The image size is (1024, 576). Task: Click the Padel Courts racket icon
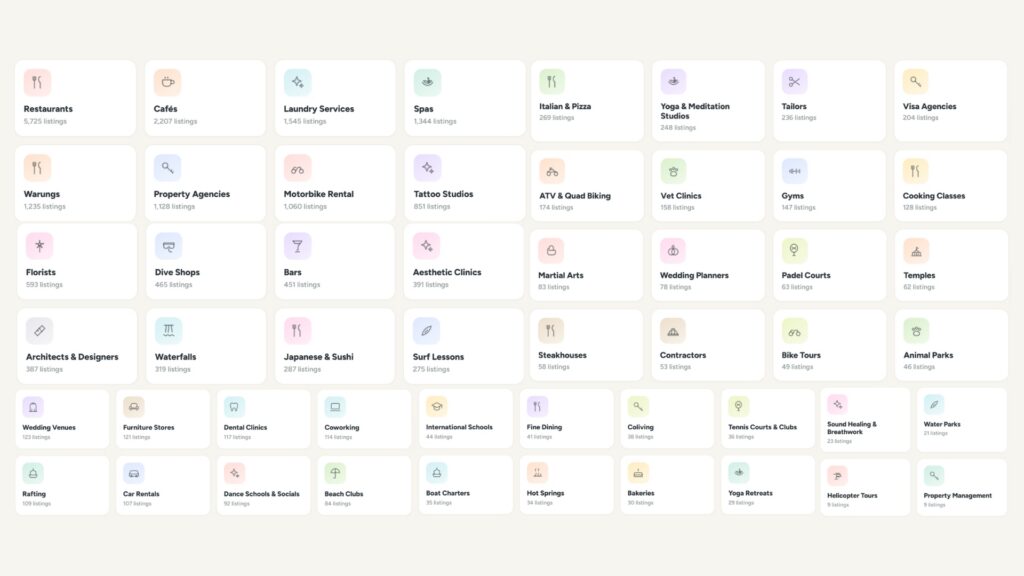[x=794, y=251]
